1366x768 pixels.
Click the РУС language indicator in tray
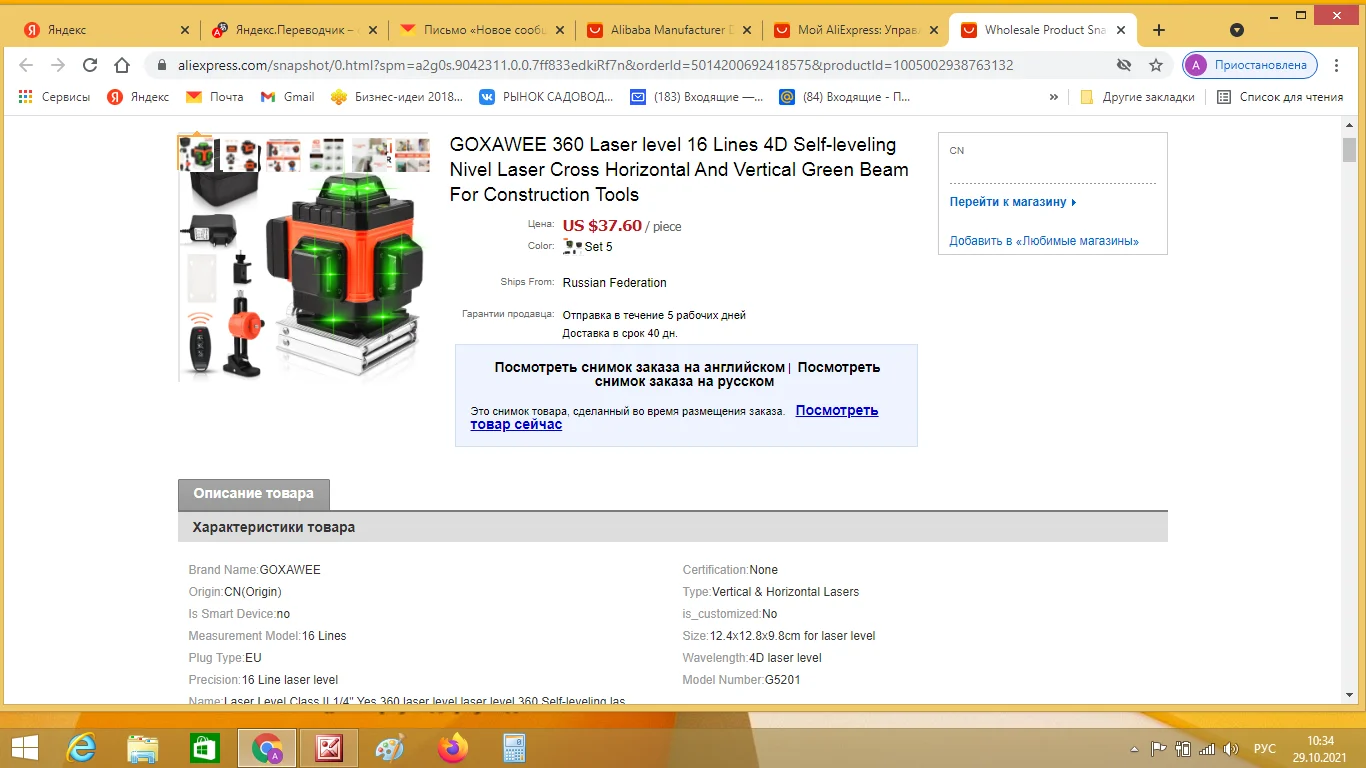[1265, 748]
